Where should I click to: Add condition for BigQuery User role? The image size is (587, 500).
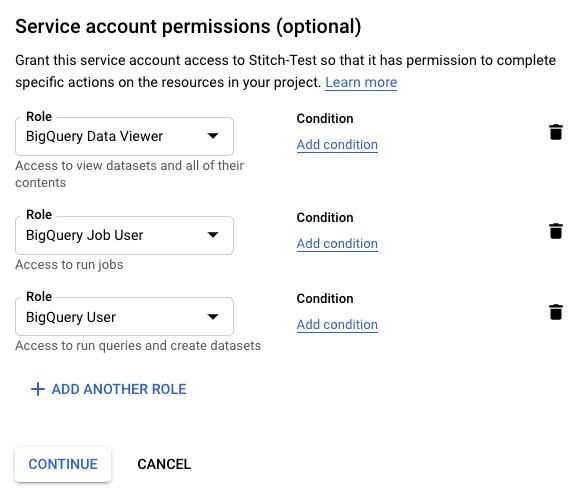[337, 324]
